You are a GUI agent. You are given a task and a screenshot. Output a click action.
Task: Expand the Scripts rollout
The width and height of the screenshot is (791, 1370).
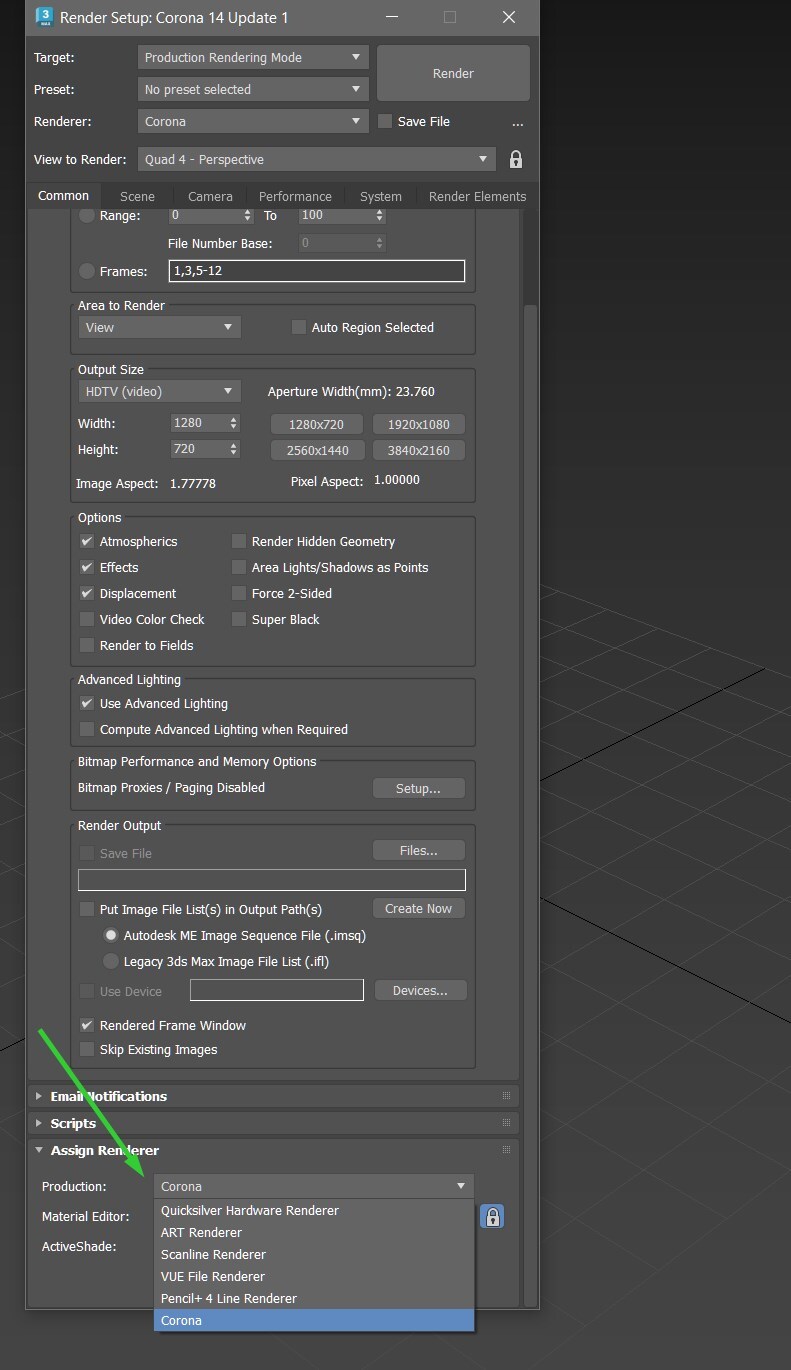39,1123
